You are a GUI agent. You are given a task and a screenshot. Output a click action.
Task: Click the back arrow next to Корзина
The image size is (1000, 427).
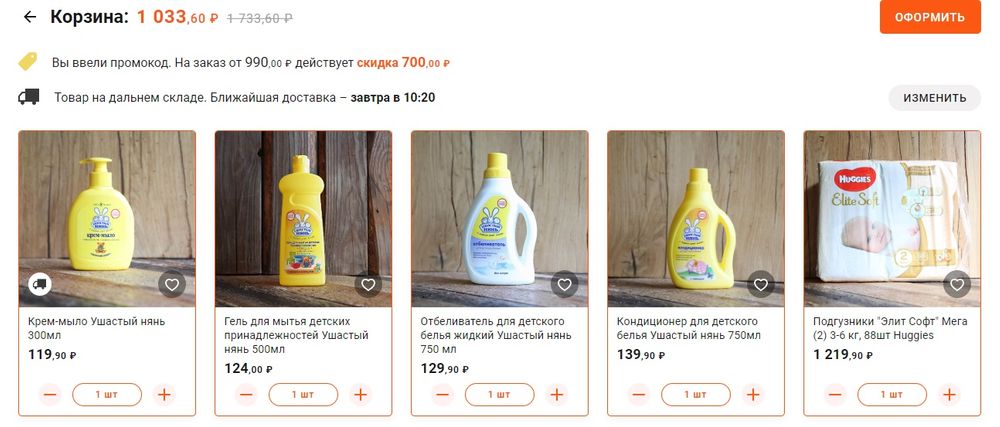pyautogui.click(x=29, y=17)
